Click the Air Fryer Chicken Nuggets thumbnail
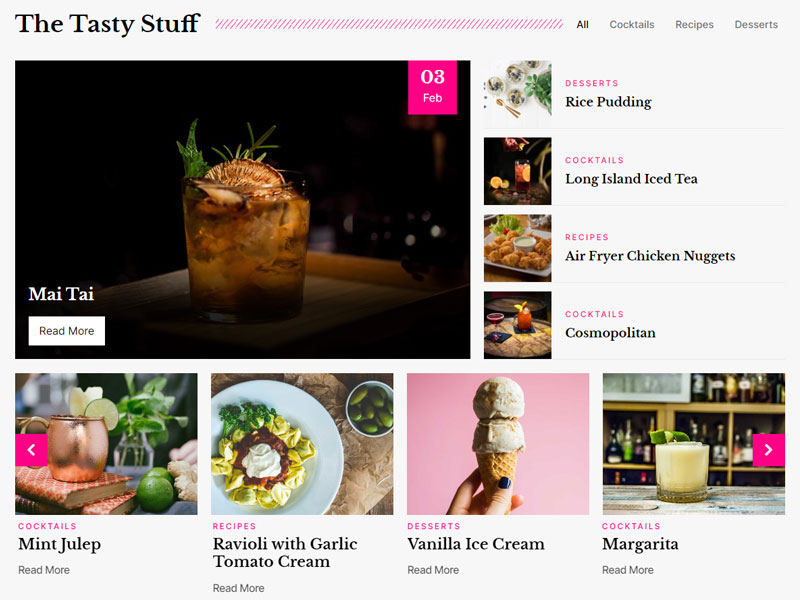The height and width of the screenshot is (600, 800). (x=517, y=248)
